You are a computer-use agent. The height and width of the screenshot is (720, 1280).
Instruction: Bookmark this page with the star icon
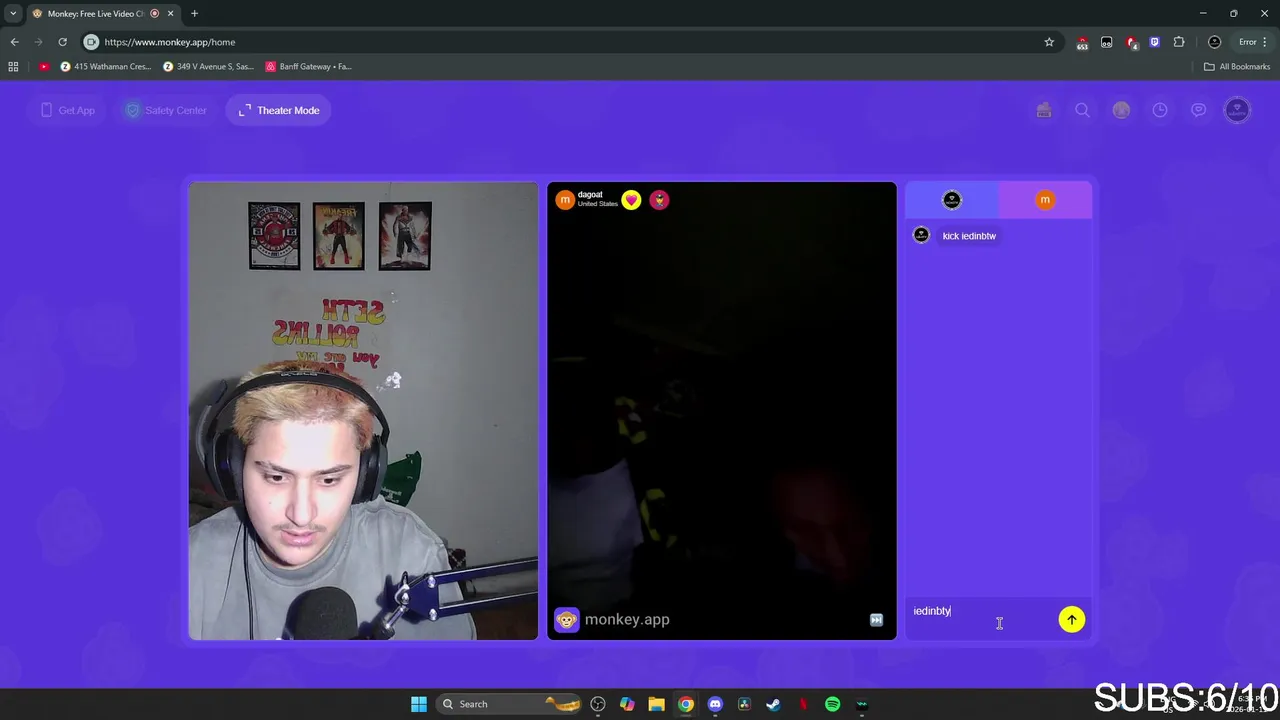click(1049, 42)
